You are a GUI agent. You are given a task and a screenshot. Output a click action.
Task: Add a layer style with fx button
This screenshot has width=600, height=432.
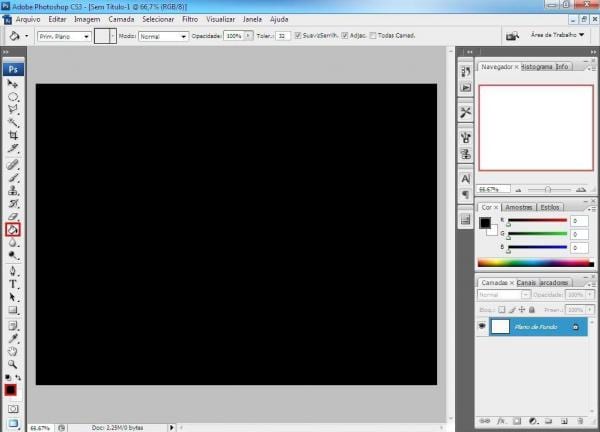click(x=501, y=421)
